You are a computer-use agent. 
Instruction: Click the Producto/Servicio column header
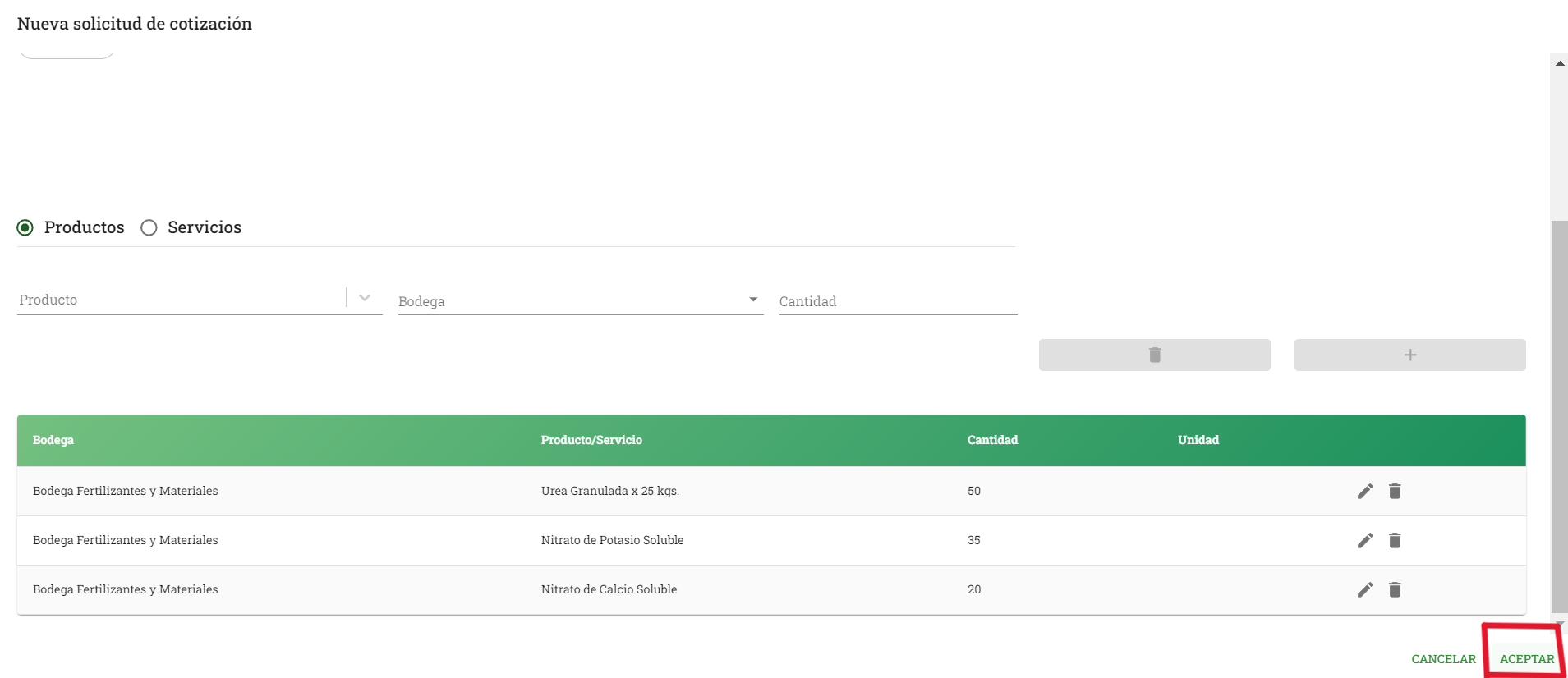point(591,440)
